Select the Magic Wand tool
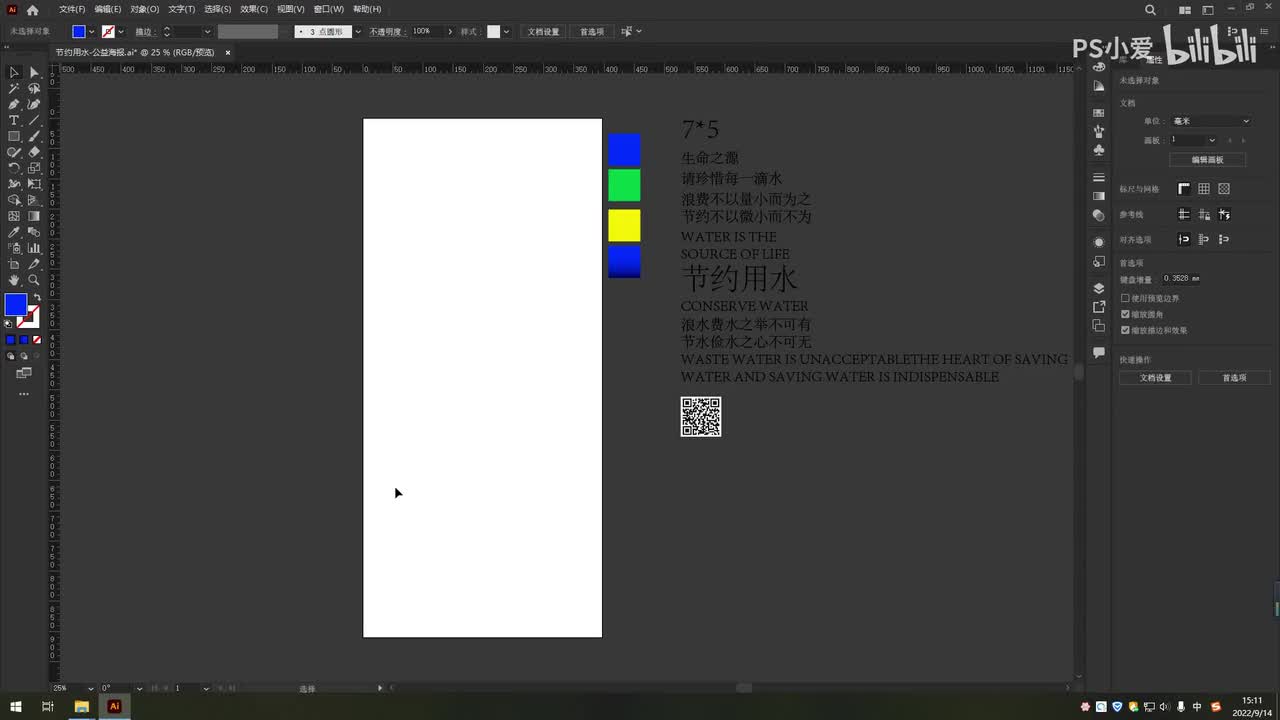This screenshot has height=720, width=1280. tap(14, 88)
